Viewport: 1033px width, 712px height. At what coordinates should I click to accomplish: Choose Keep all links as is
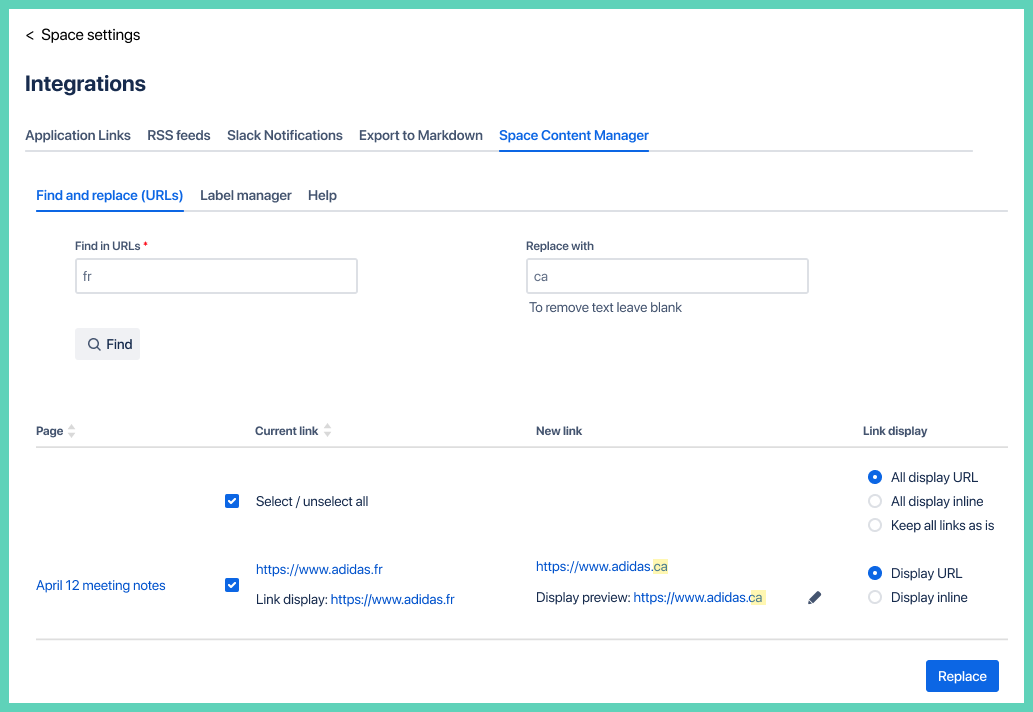coord(875,525)
